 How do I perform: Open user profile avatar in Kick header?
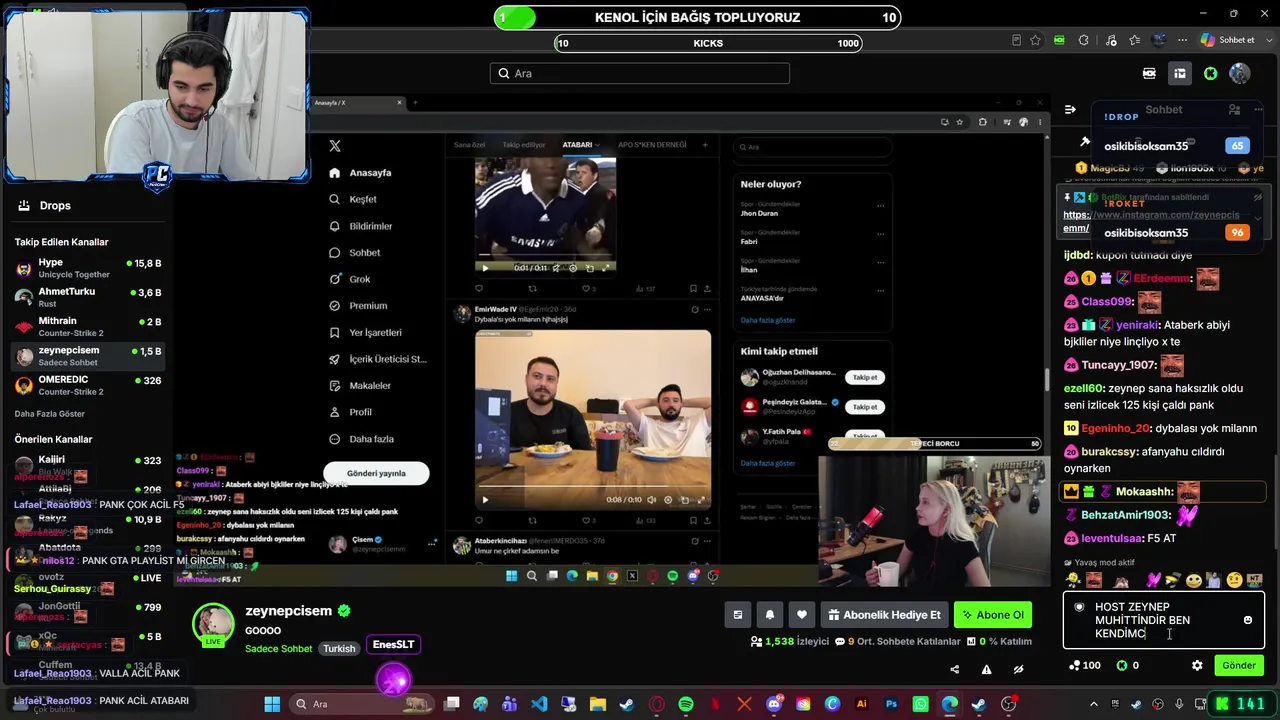[1240, 73]
